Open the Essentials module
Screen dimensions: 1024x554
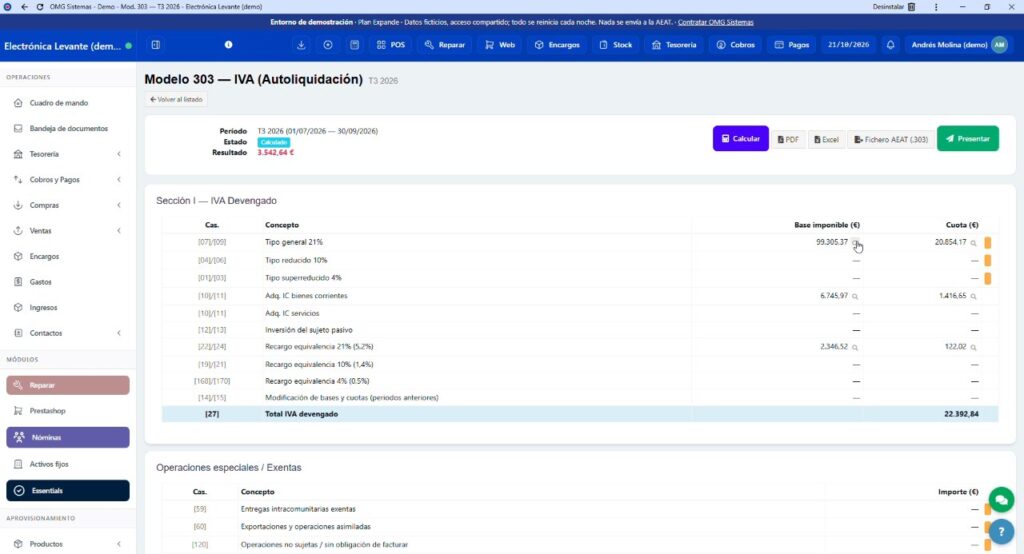pos(68,491)
